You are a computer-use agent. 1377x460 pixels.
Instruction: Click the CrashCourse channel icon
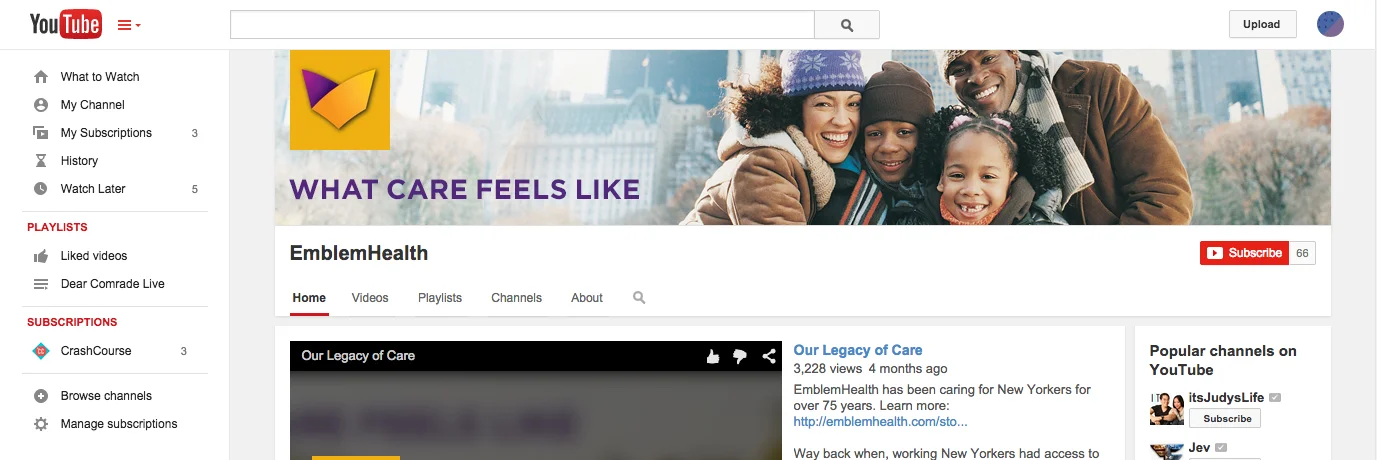[41, 351]
